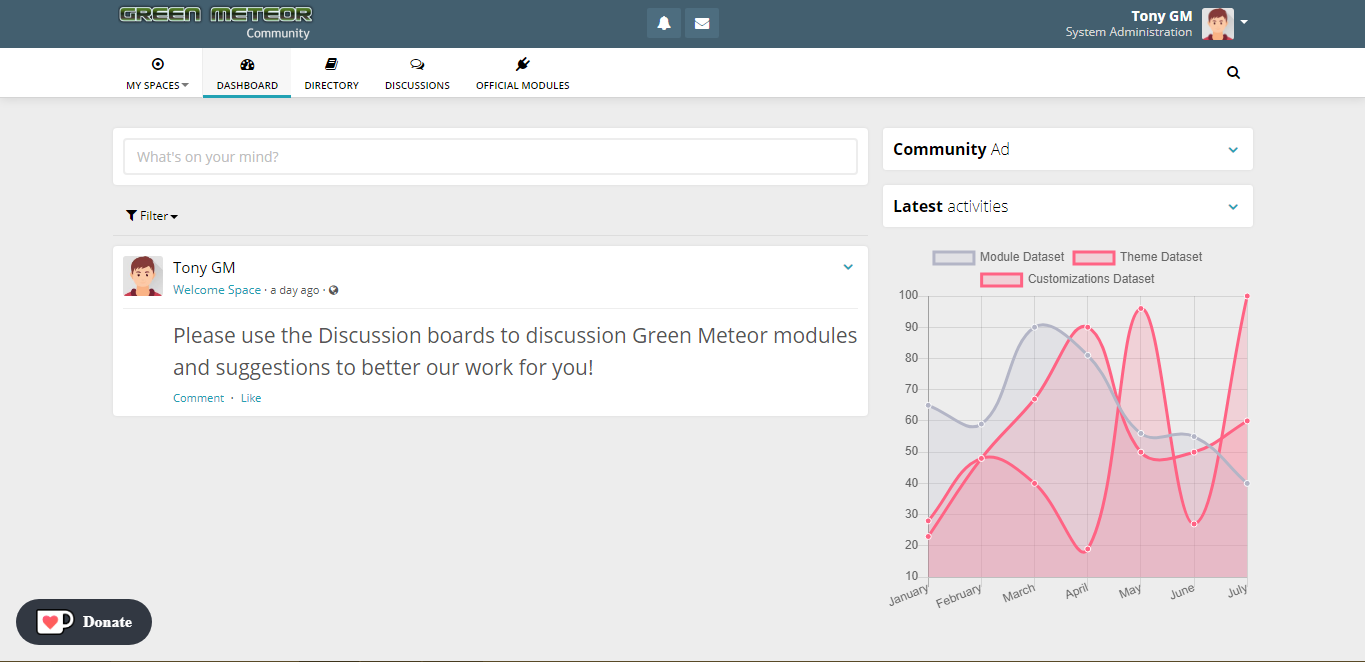The width and height of the screenshot is (1365, 662).
Task: Click the Official Modules plug icon
Action: [x=522, y=64]
